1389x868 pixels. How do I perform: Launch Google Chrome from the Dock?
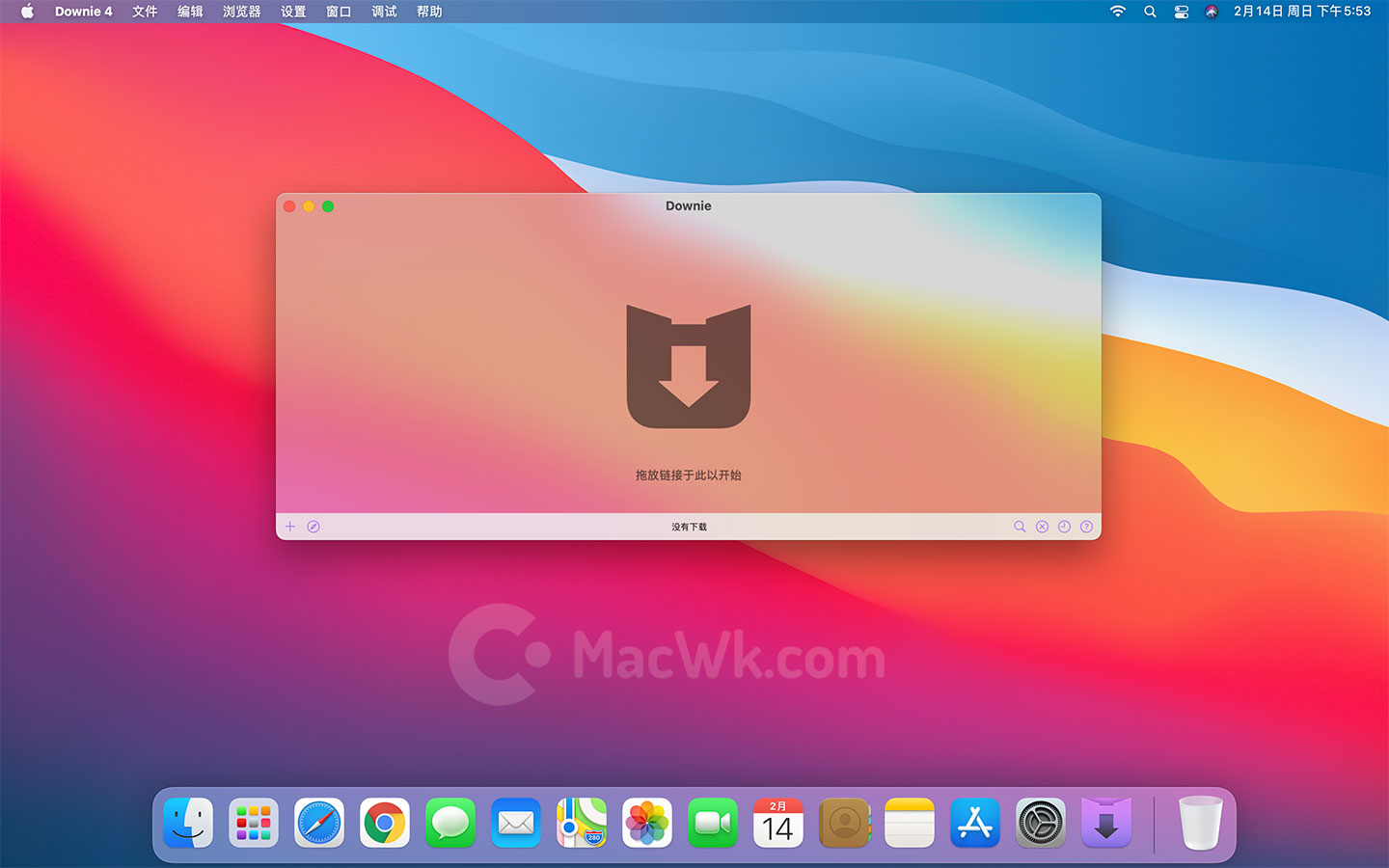[x=385, y=824]
